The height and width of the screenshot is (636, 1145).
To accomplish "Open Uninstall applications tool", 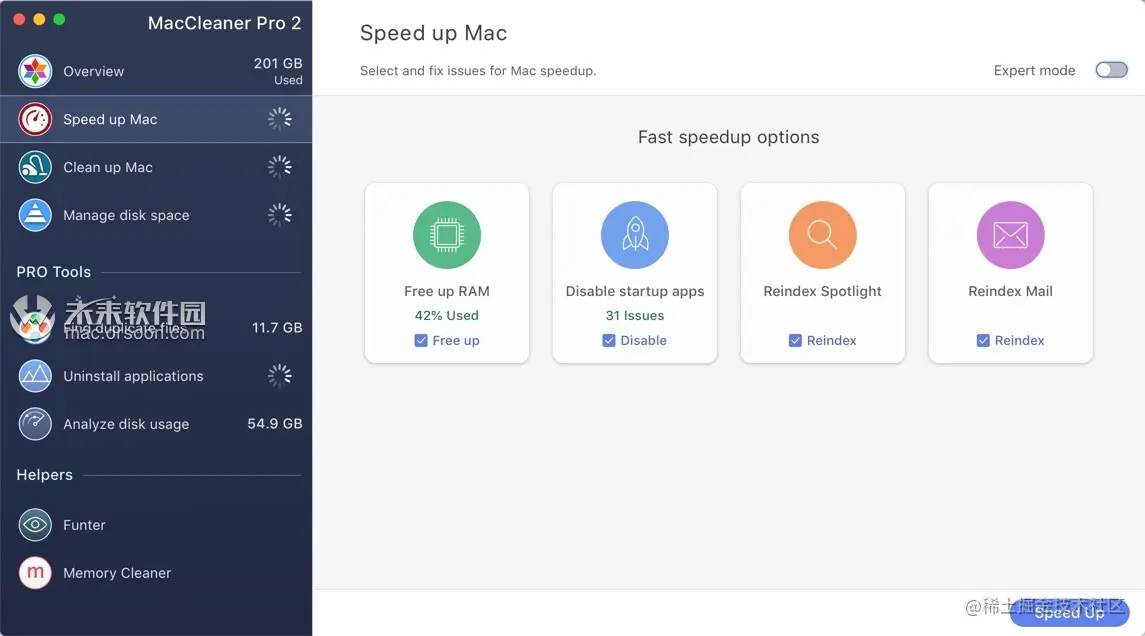I will [x=156, y=376].
